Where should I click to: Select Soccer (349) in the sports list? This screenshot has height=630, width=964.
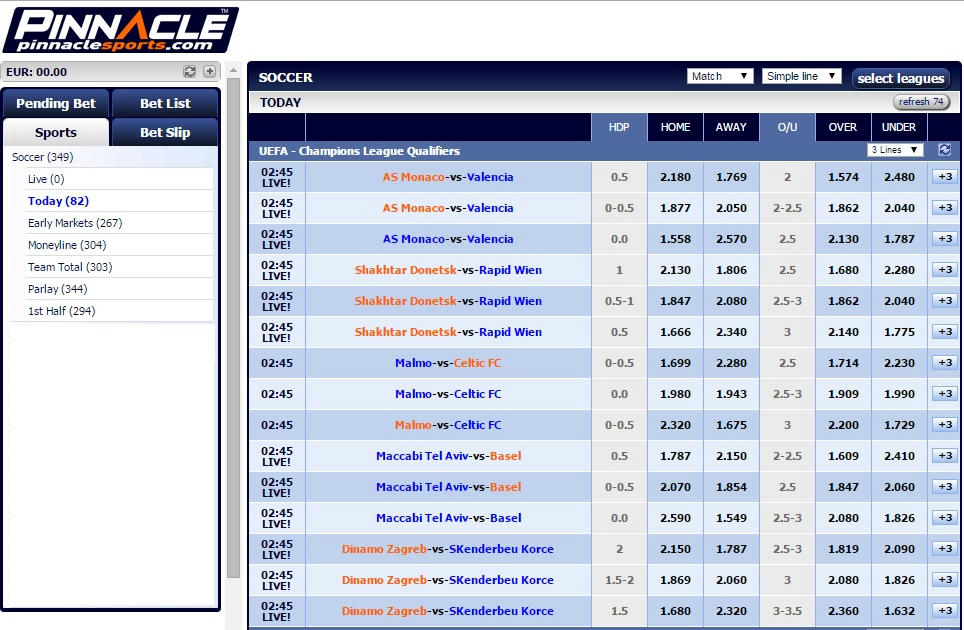pos(42,157)
